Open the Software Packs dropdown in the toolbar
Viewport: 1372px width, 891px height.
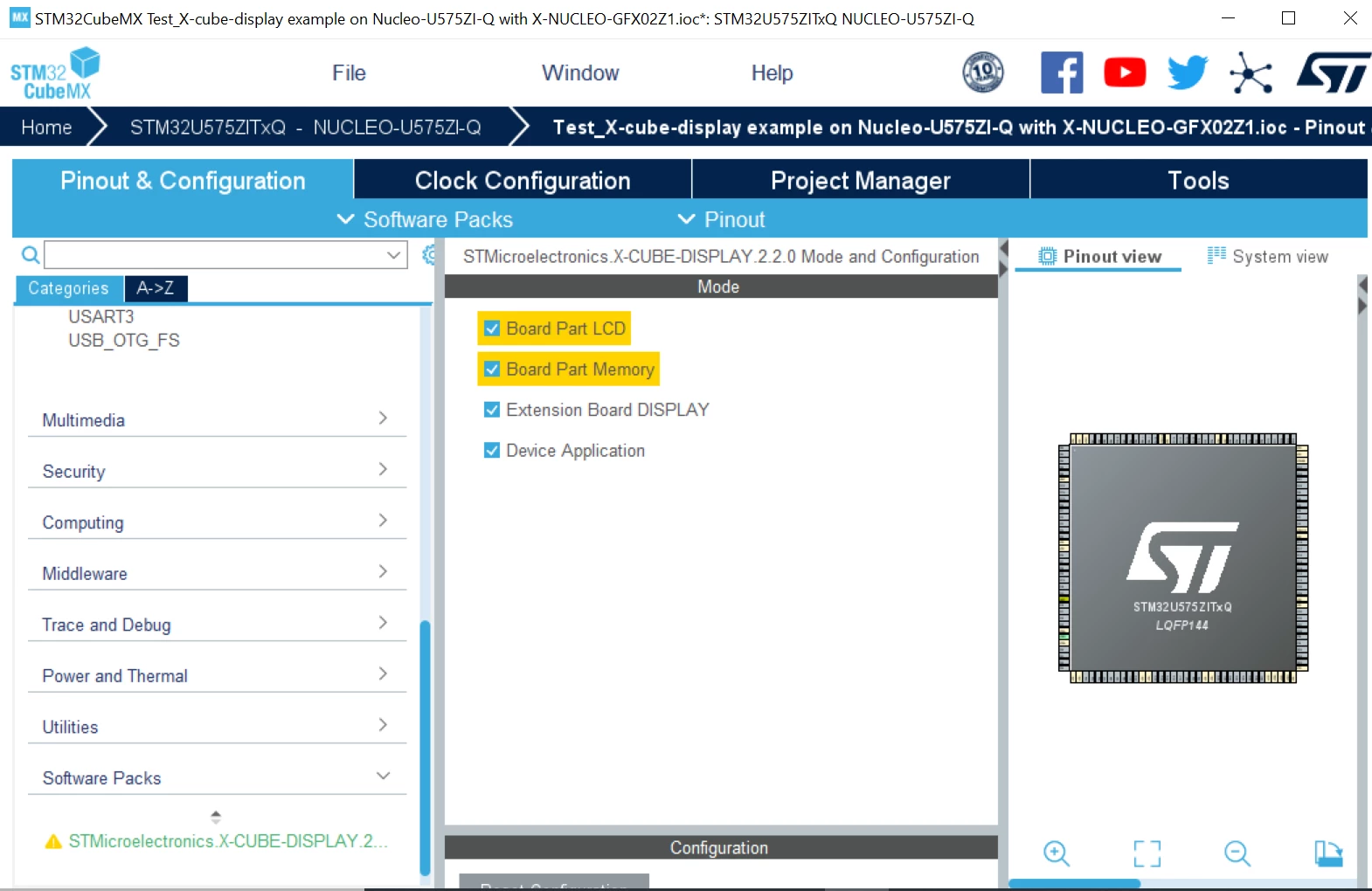(x=425, y=219)
